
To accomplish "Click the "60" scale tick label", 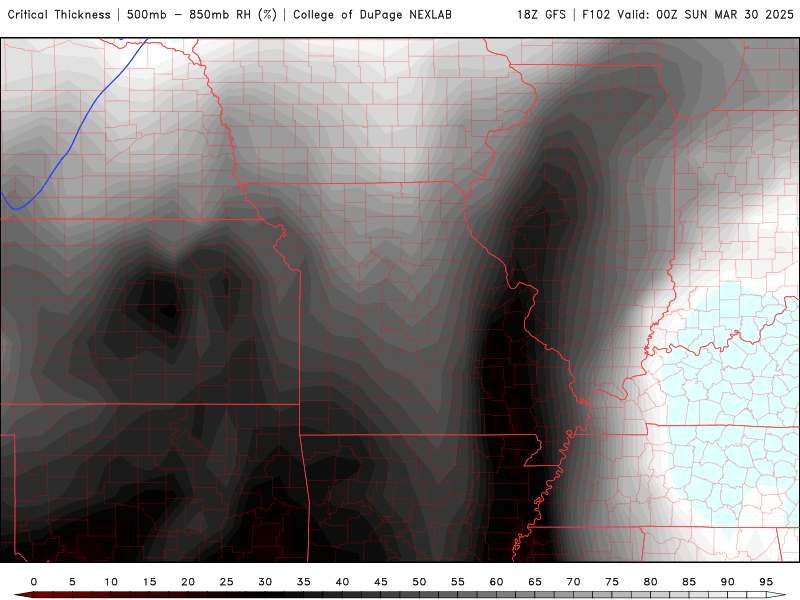I will (496, 582).
